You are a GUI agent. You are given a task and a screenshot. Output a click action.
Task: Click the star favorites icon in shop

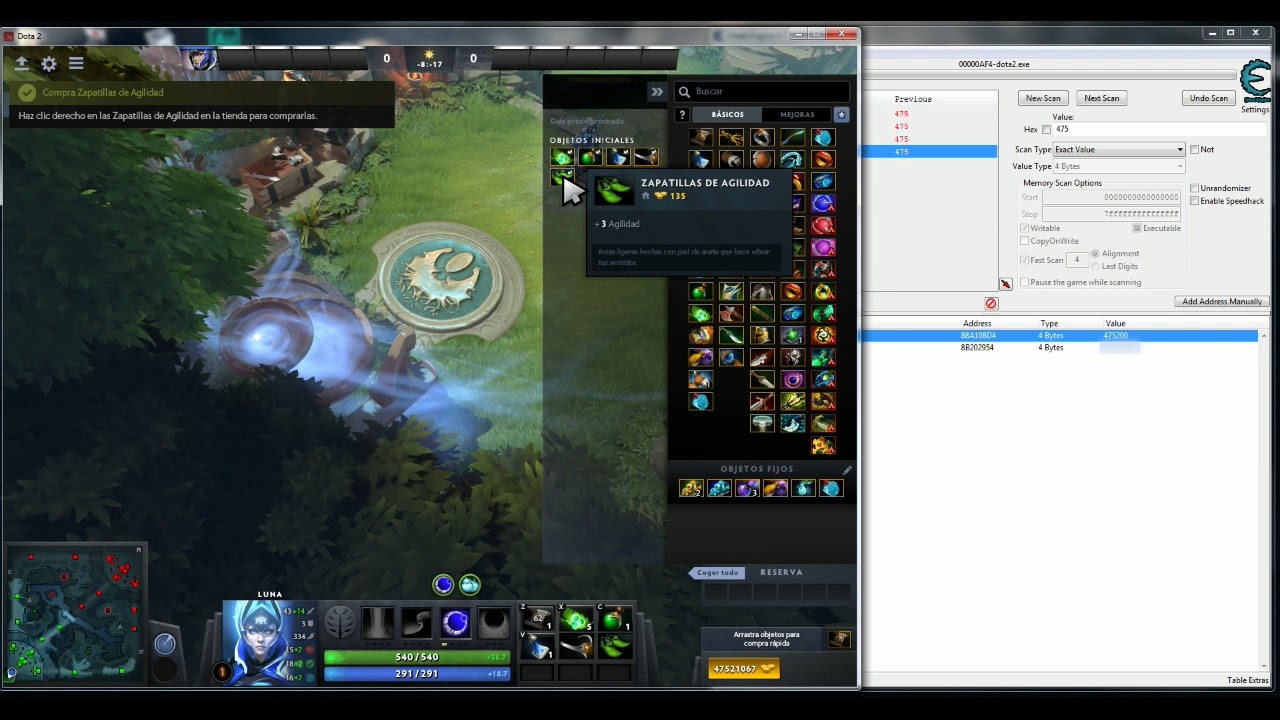click(842, 115)
